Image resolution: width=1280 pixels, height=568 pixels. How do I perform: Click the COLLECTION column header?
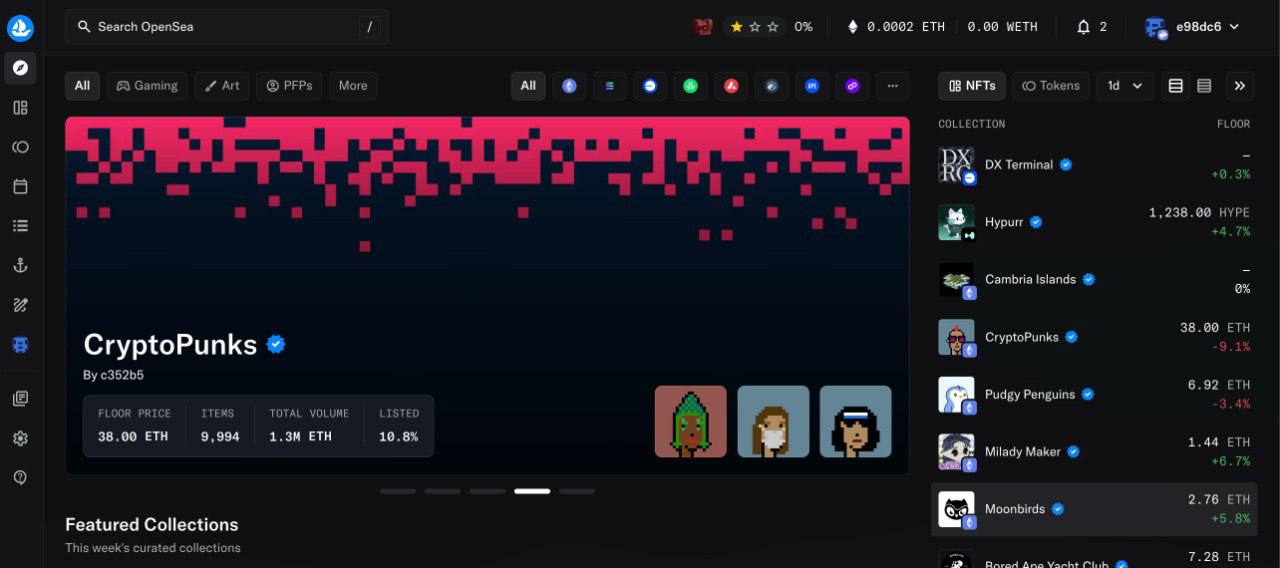972,124
